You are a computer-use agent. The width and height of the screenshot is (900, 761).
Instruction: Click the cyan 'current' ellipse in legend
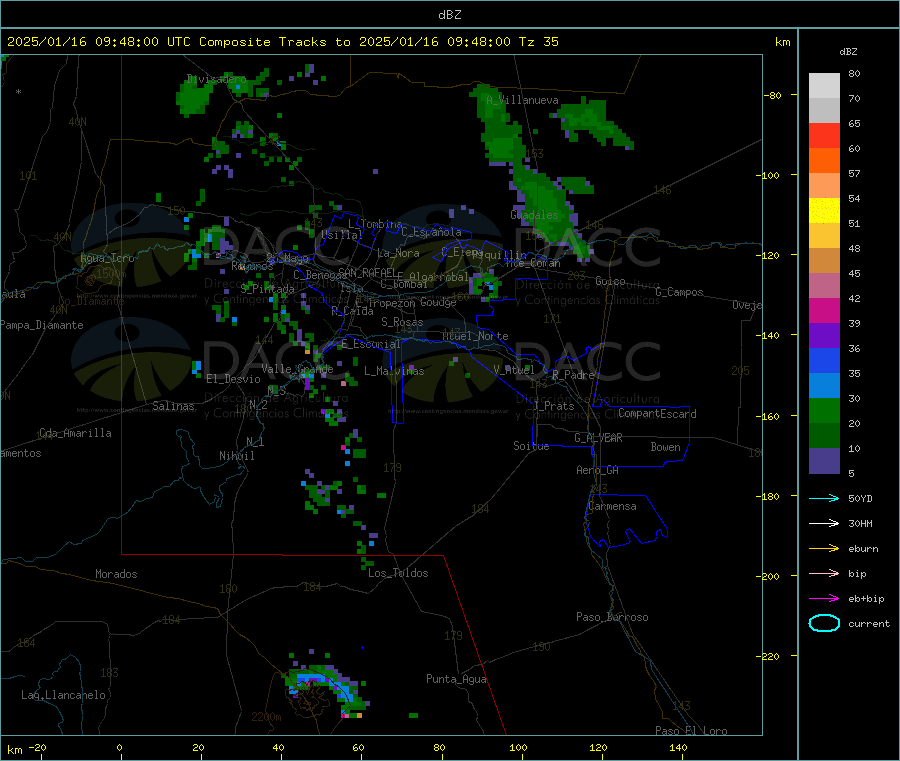click(824, 623)
